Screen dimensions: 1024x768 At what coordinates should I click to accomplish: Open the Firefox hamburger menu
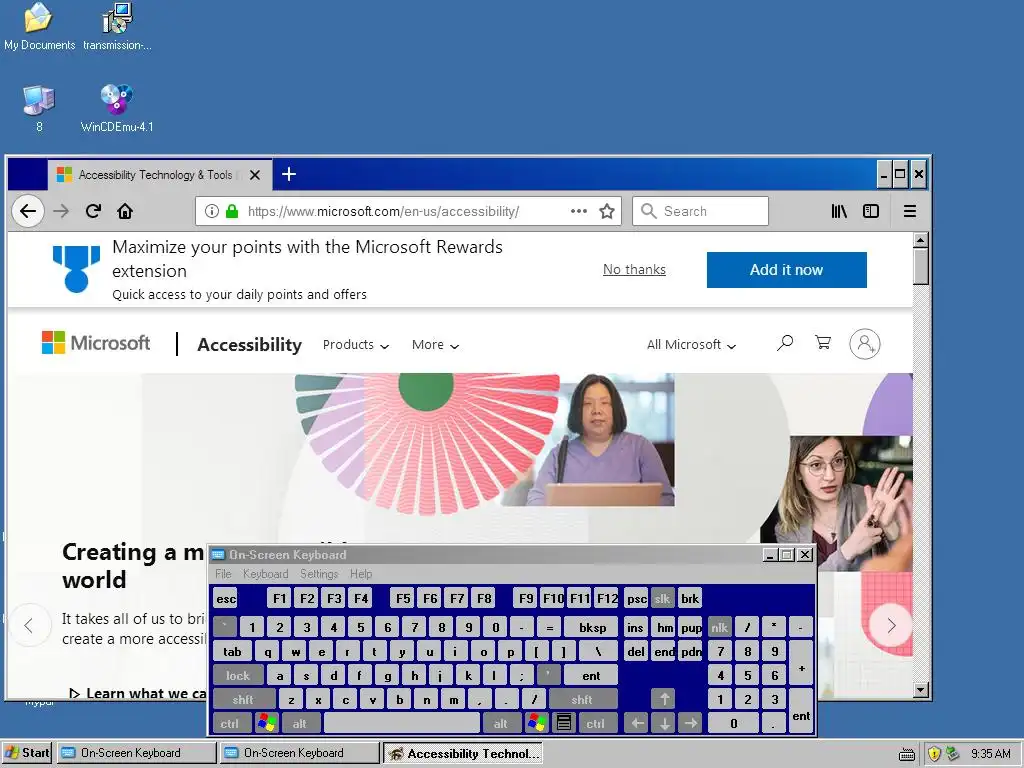coord(910,211)
